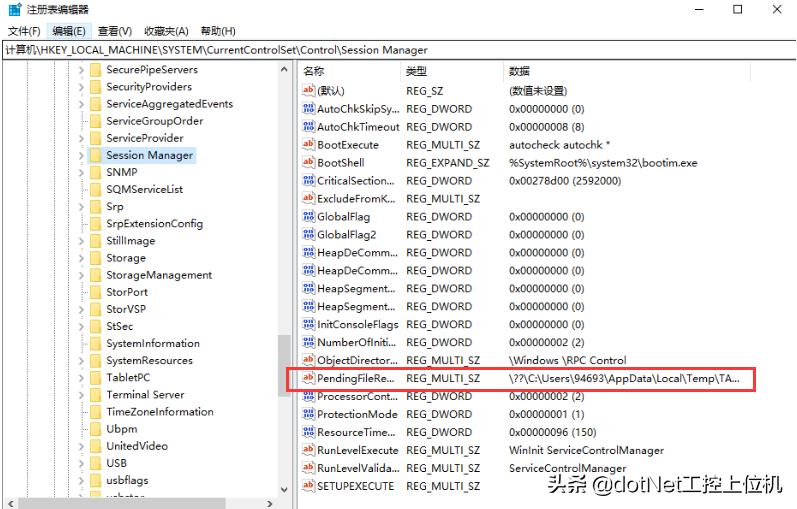Click the string icon of ObjectDirector...
The image size is (797, 509).
point(308,360)
